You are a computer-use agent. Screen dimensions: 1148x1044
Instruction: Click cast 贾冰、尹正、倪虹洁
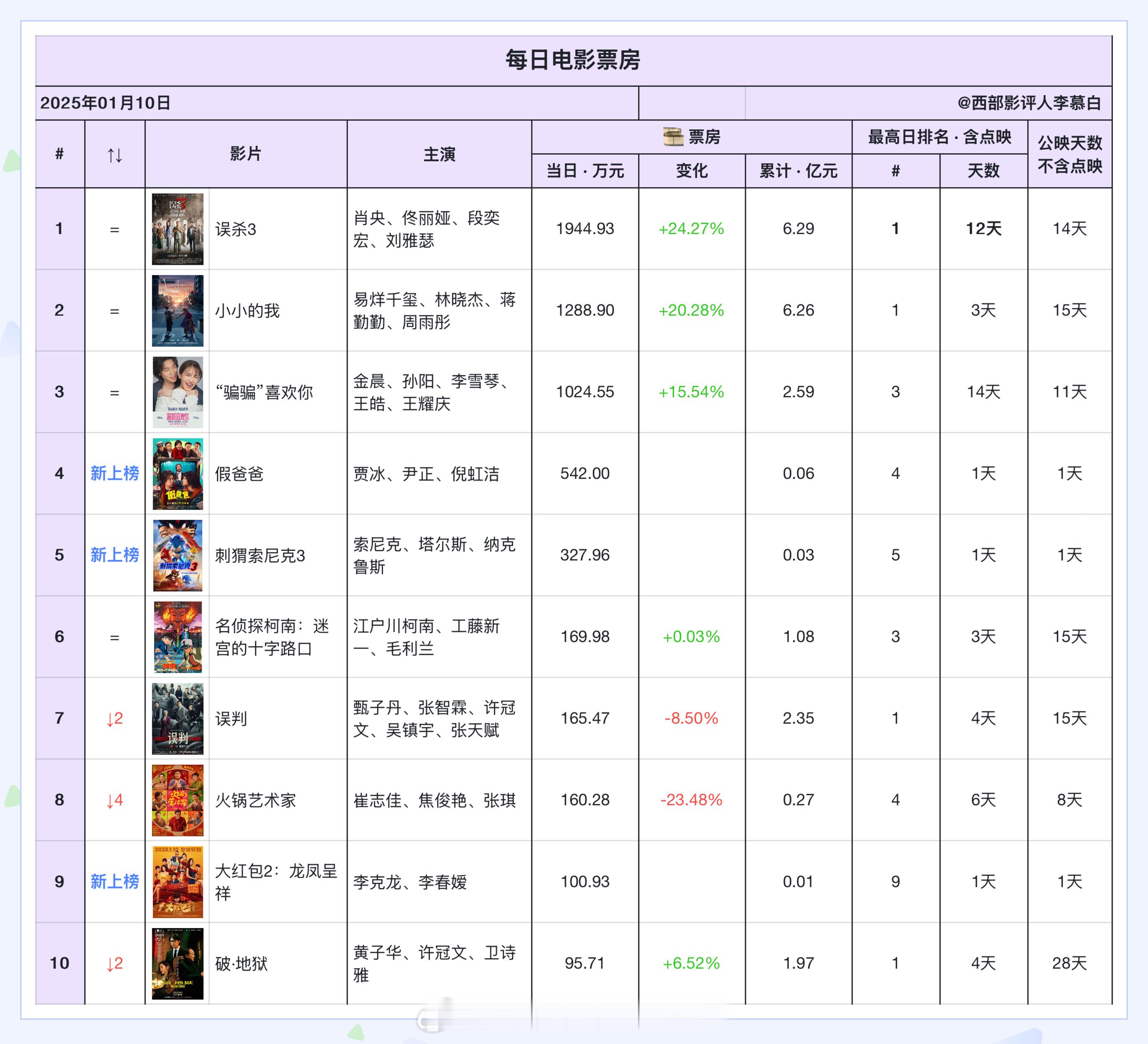point(426,473)
